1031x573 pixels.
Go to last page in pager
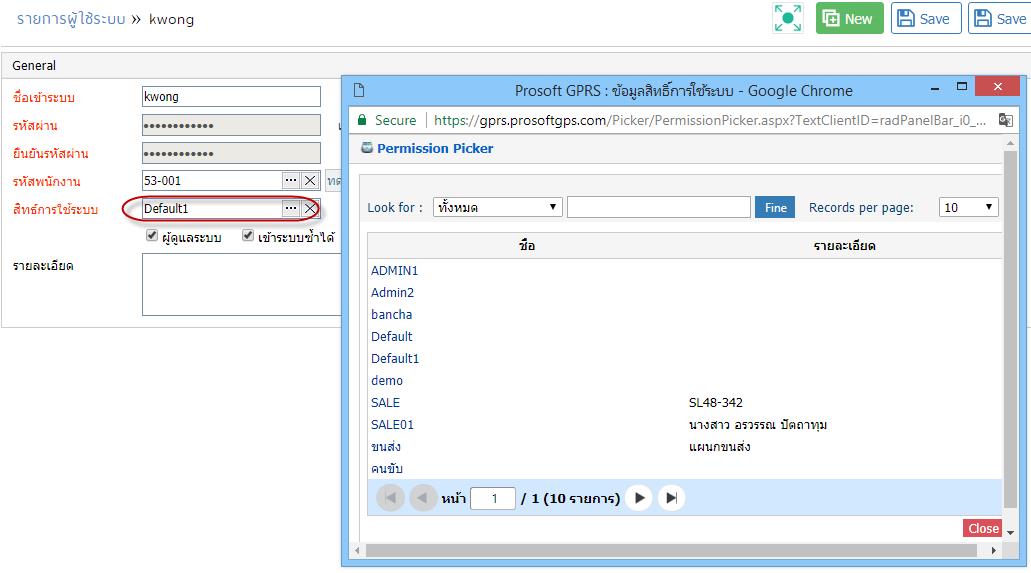pyautogui.click(x=671, y=498)
